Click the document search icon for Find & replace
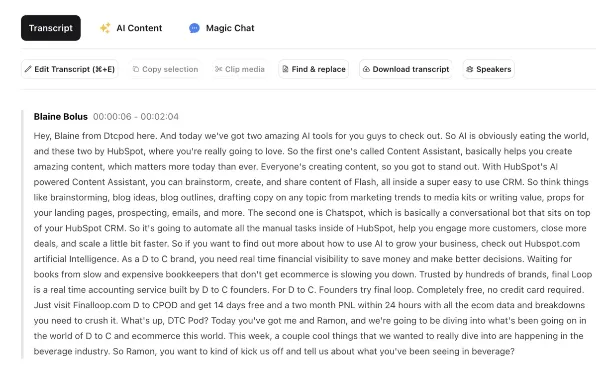610x374 pixels. click(x=285, y=69)
